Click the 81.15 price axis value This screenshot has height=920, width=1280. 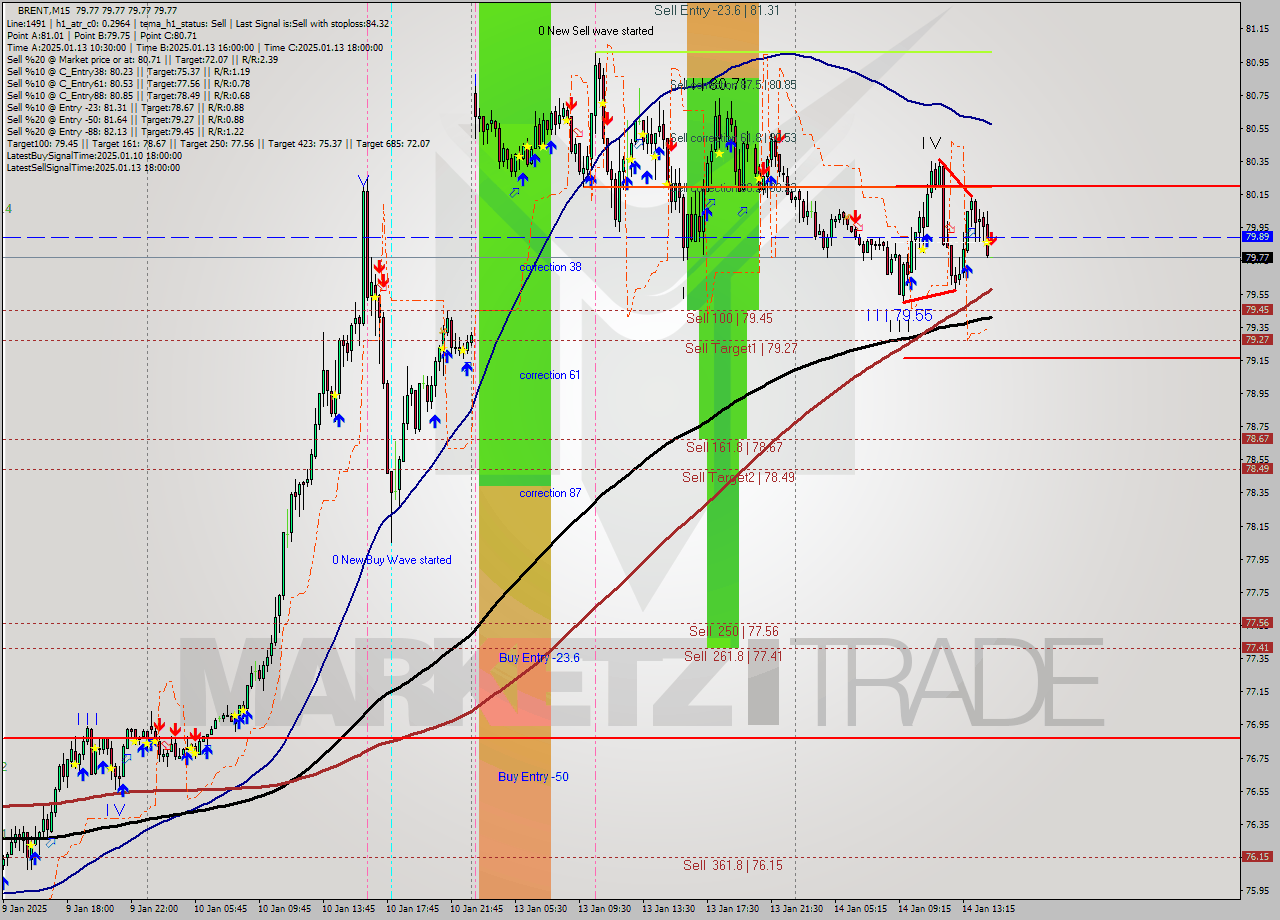click(1258, 29)
